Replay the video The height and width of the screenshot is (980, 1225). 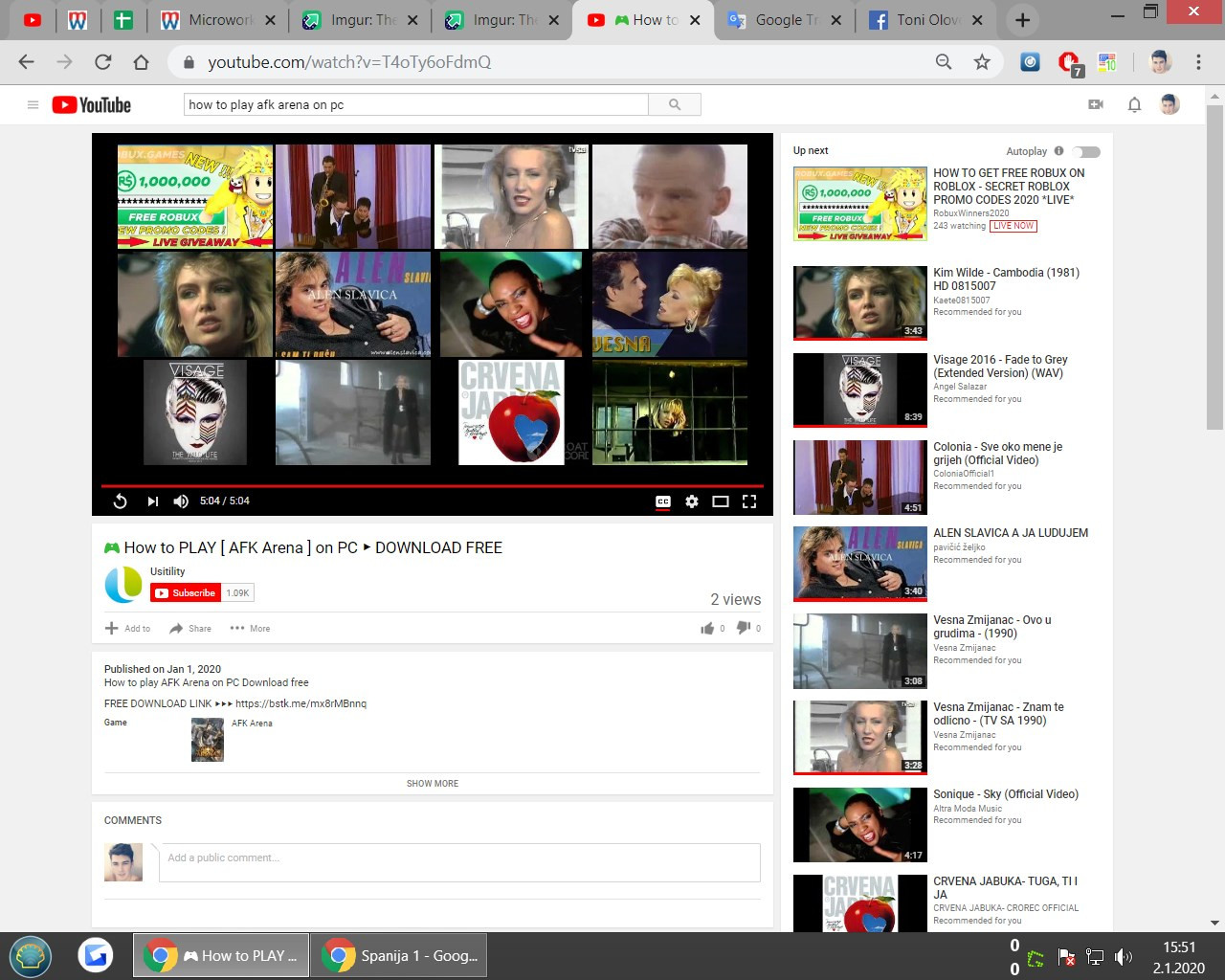(x=121, y=501)
